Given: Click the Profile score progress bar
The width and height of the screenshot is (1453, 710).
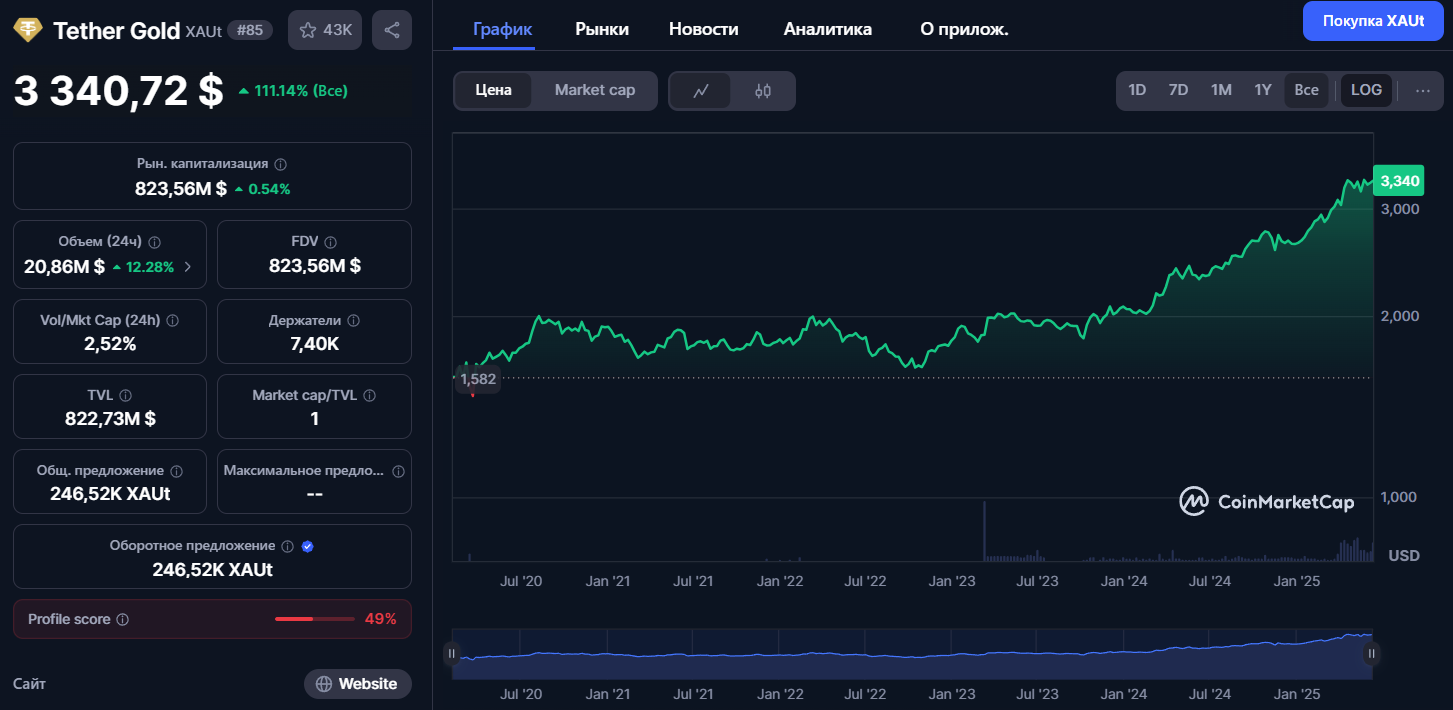Looking at the screenshot, I should 315,619.
